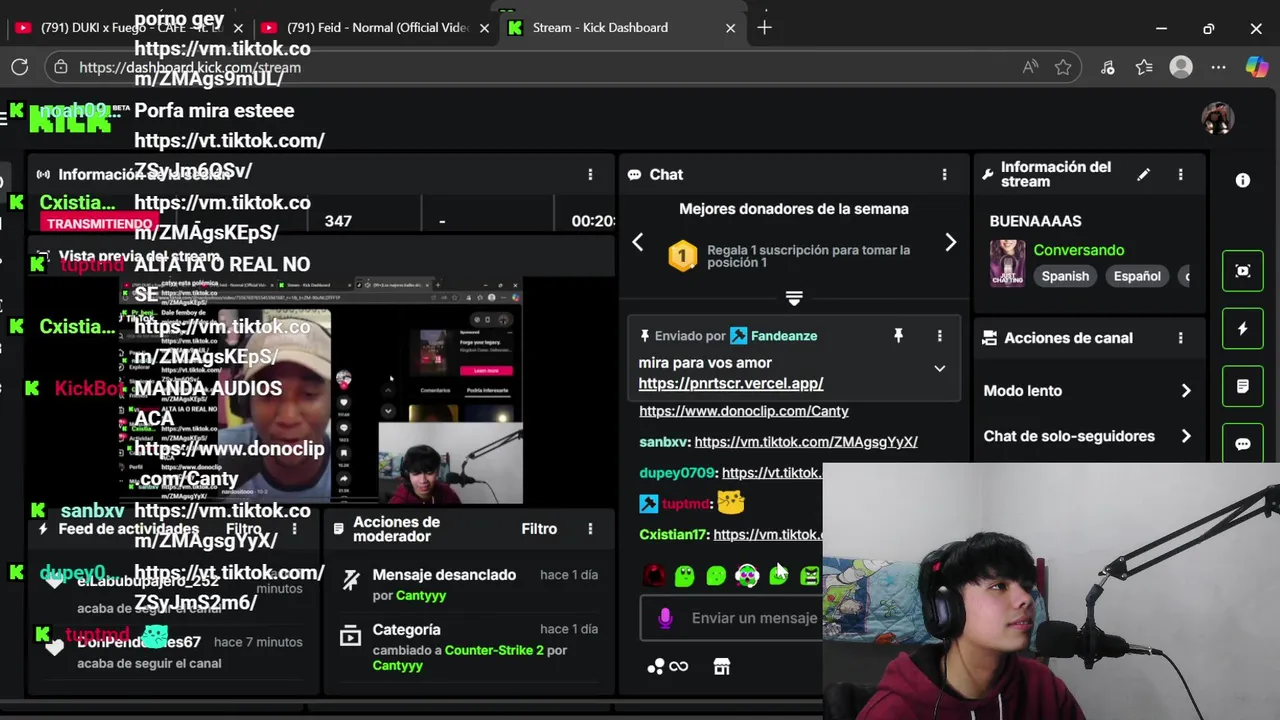The image size is (1280, 720).
Task: Open browser profile account icon
Action: [1181, 67]
